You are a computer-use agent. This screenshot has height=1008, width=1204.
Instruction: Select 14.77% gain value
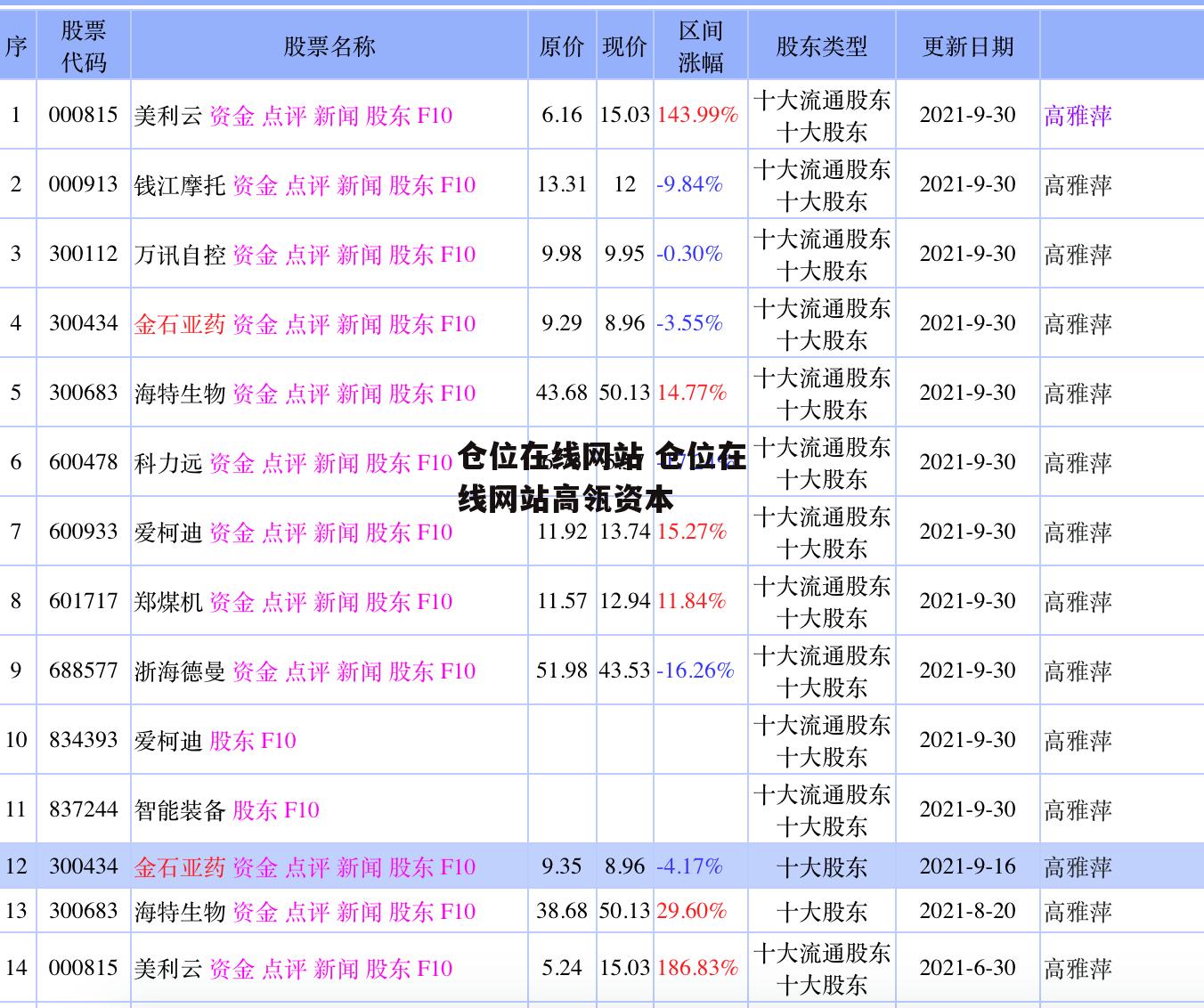[x=692, y=393]
